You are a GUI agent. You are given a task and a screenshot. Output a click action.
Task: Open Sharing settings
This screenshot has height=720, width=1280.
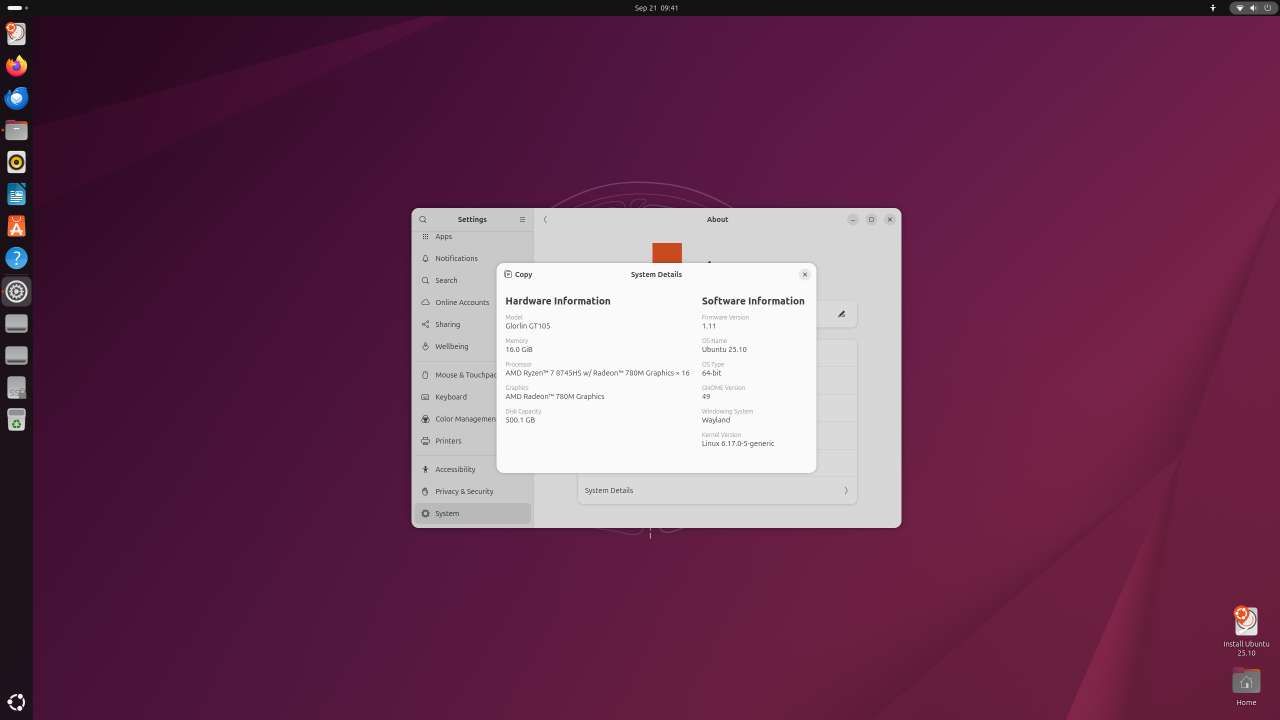(473, 324)
